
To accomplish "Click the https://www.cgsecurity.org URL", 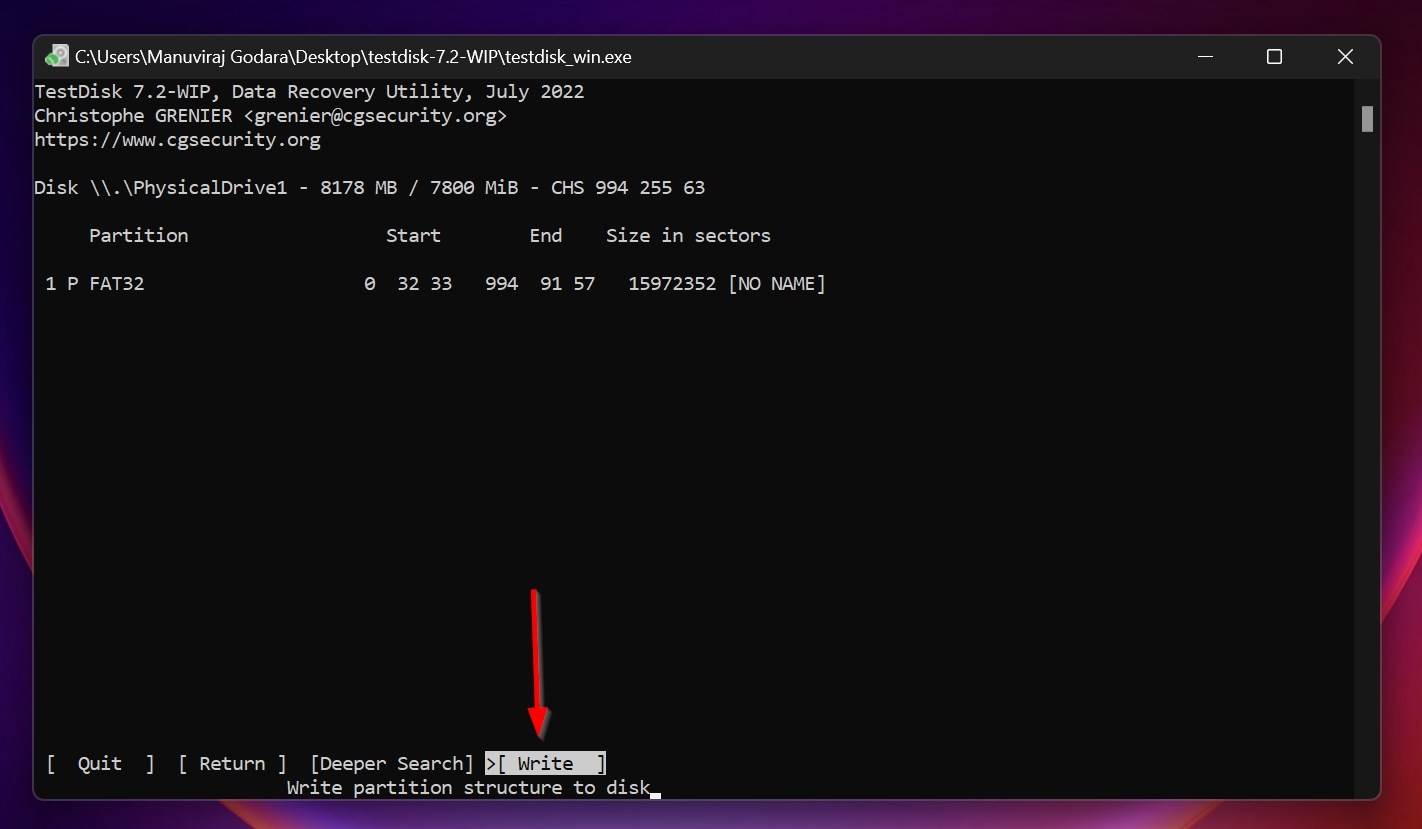I will pos(178,140).
